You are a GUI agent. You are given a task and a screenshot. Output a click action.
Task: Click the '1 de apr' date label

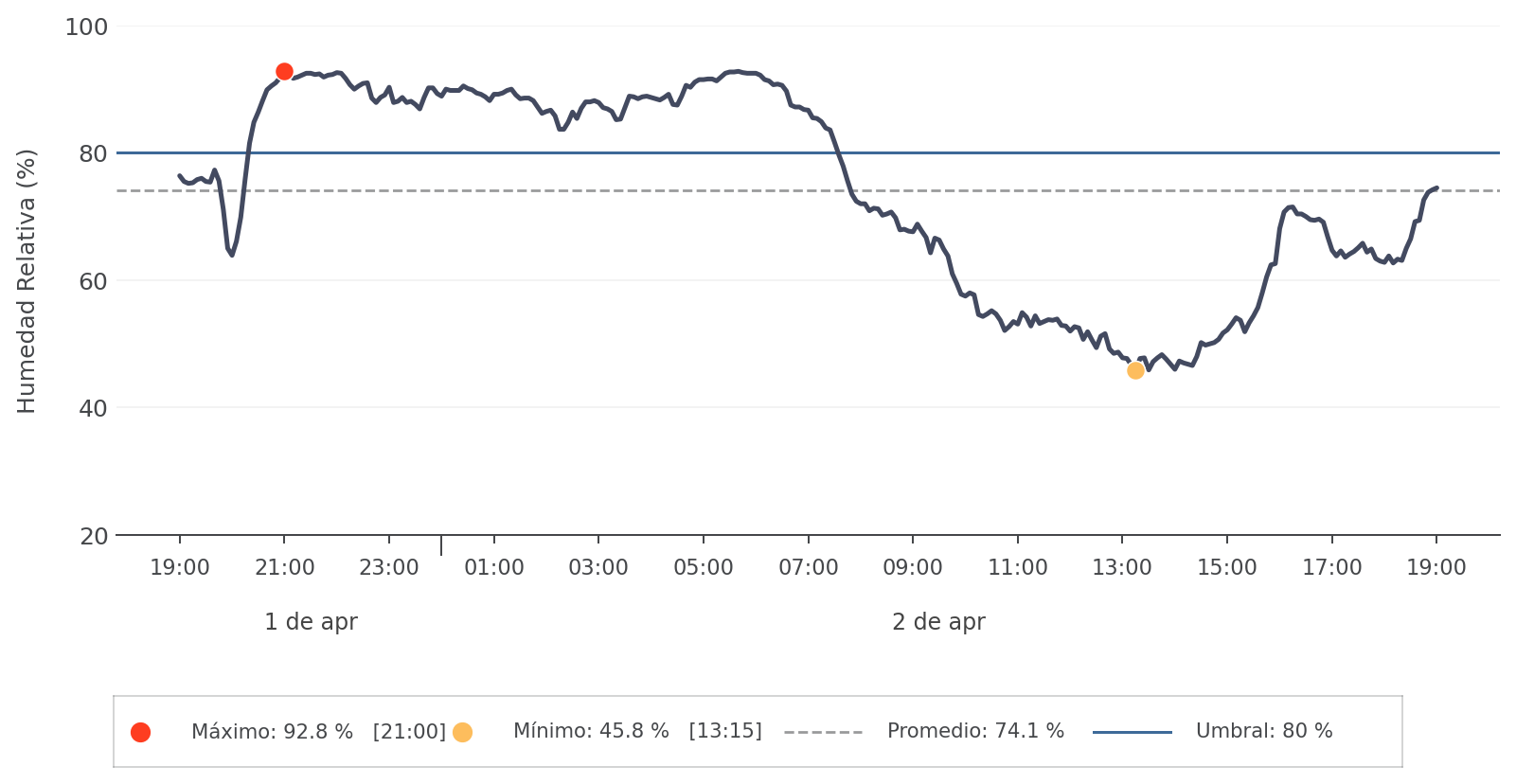(311, 622)
